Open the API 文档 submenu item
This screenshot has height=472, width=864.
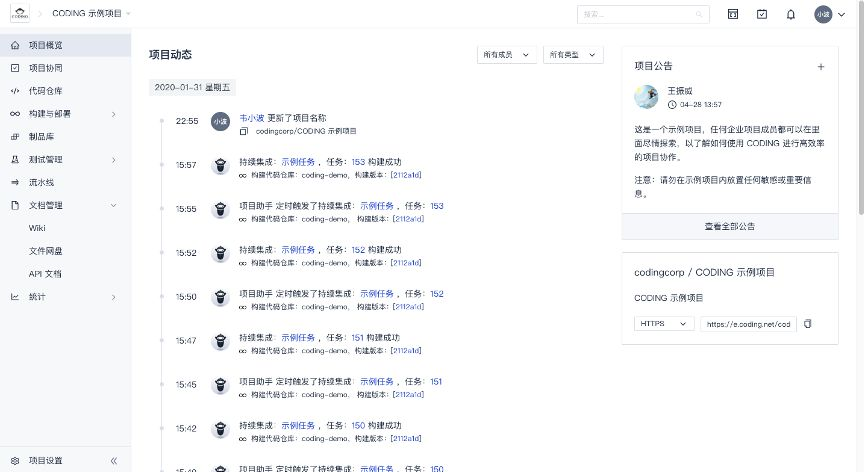[45, 274]
